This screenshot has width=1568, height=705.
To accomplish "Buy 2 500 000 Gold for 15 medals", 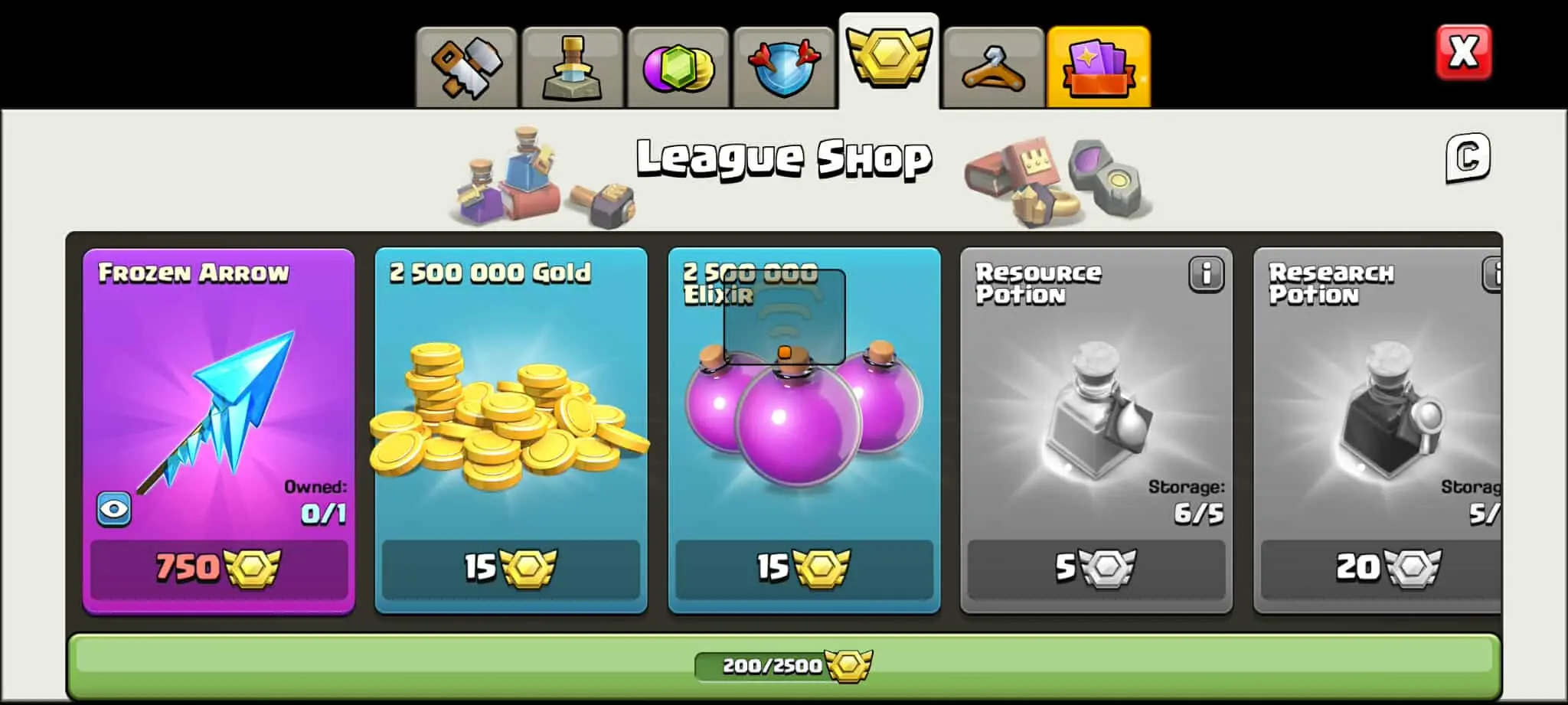I will (511, 569).
